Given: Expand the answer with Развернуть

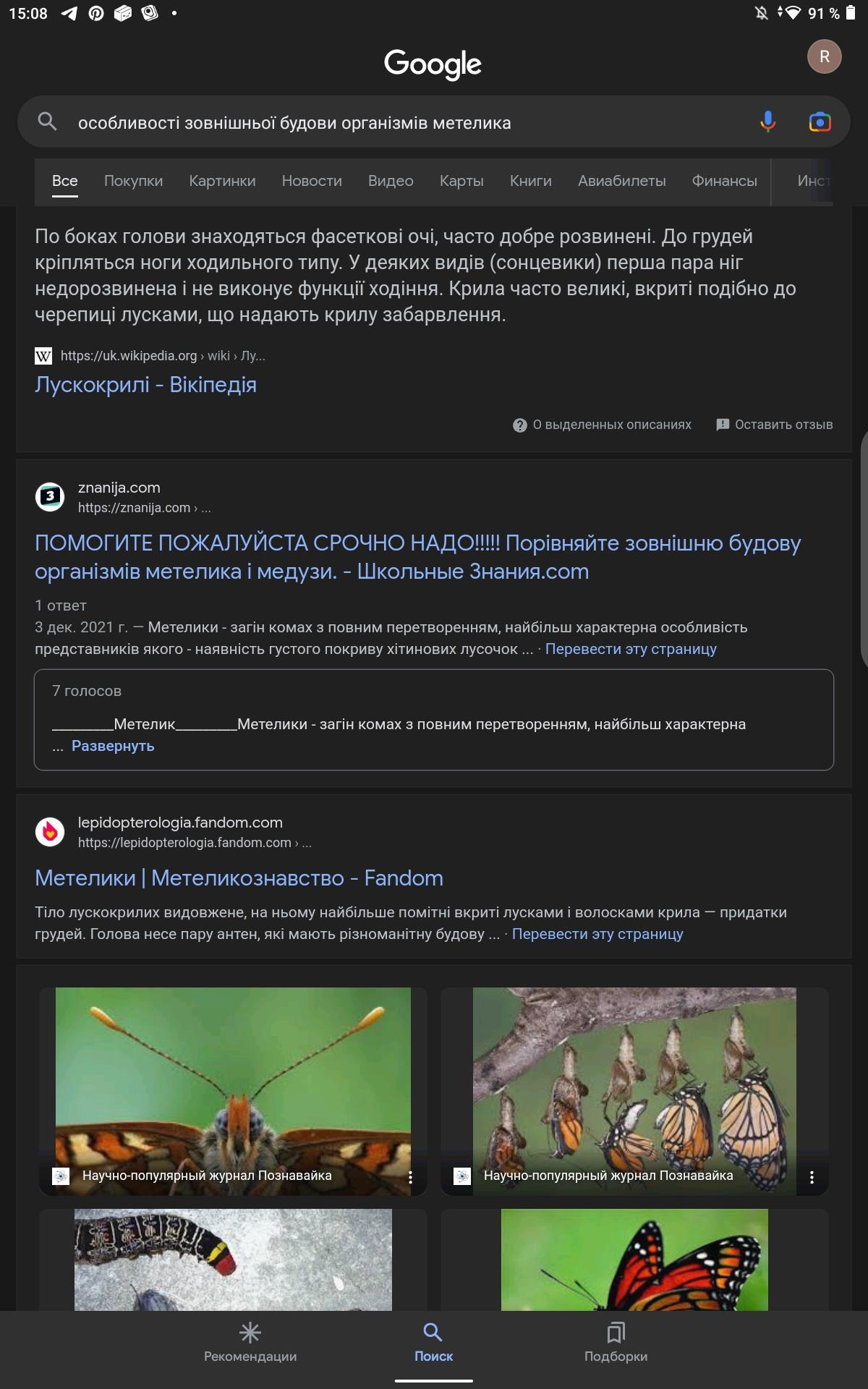Looking at the screenshot, I should pyautogui.click(x=113, y=746).
